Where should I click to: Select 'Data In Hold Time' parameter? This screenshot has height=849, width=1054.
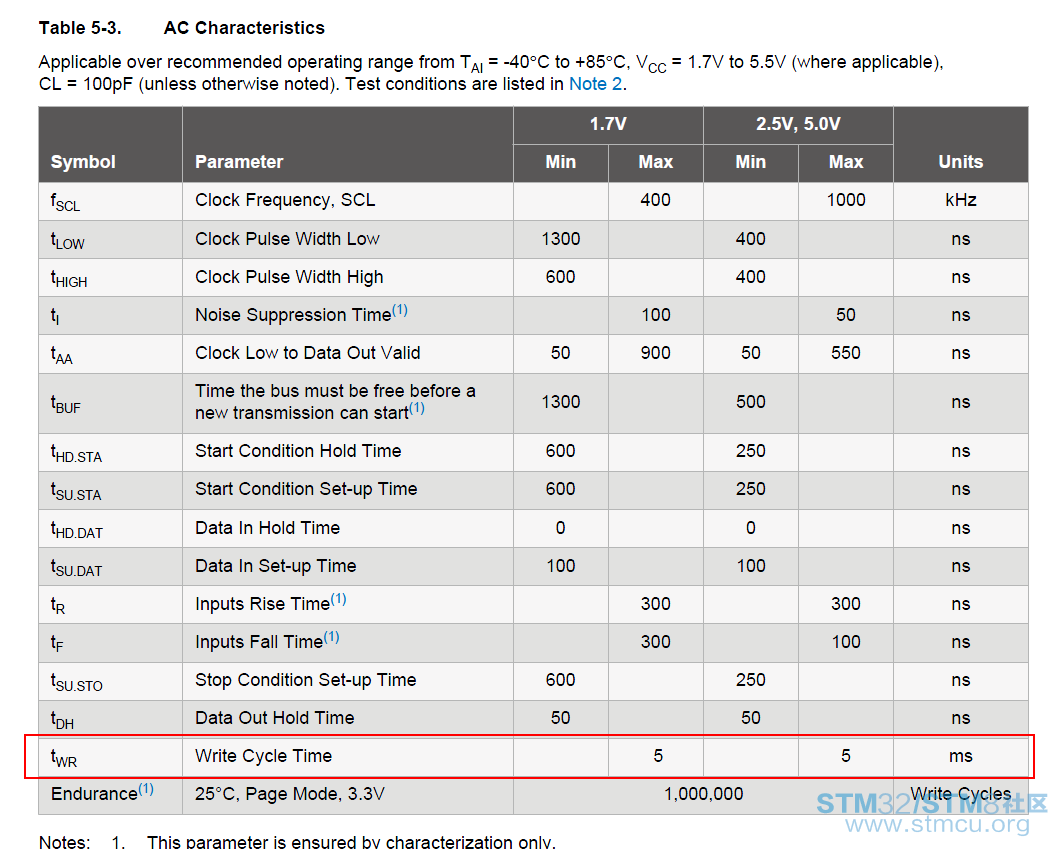pyautogui.click(x=268, y=528)
